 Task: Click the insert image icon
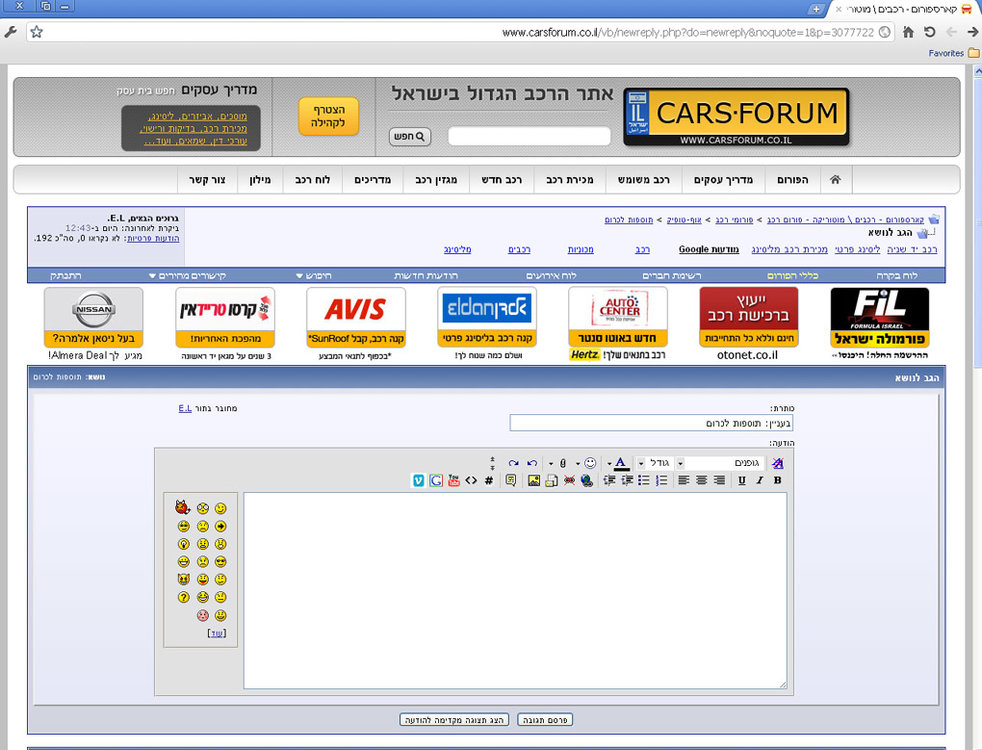pos(534,480)
